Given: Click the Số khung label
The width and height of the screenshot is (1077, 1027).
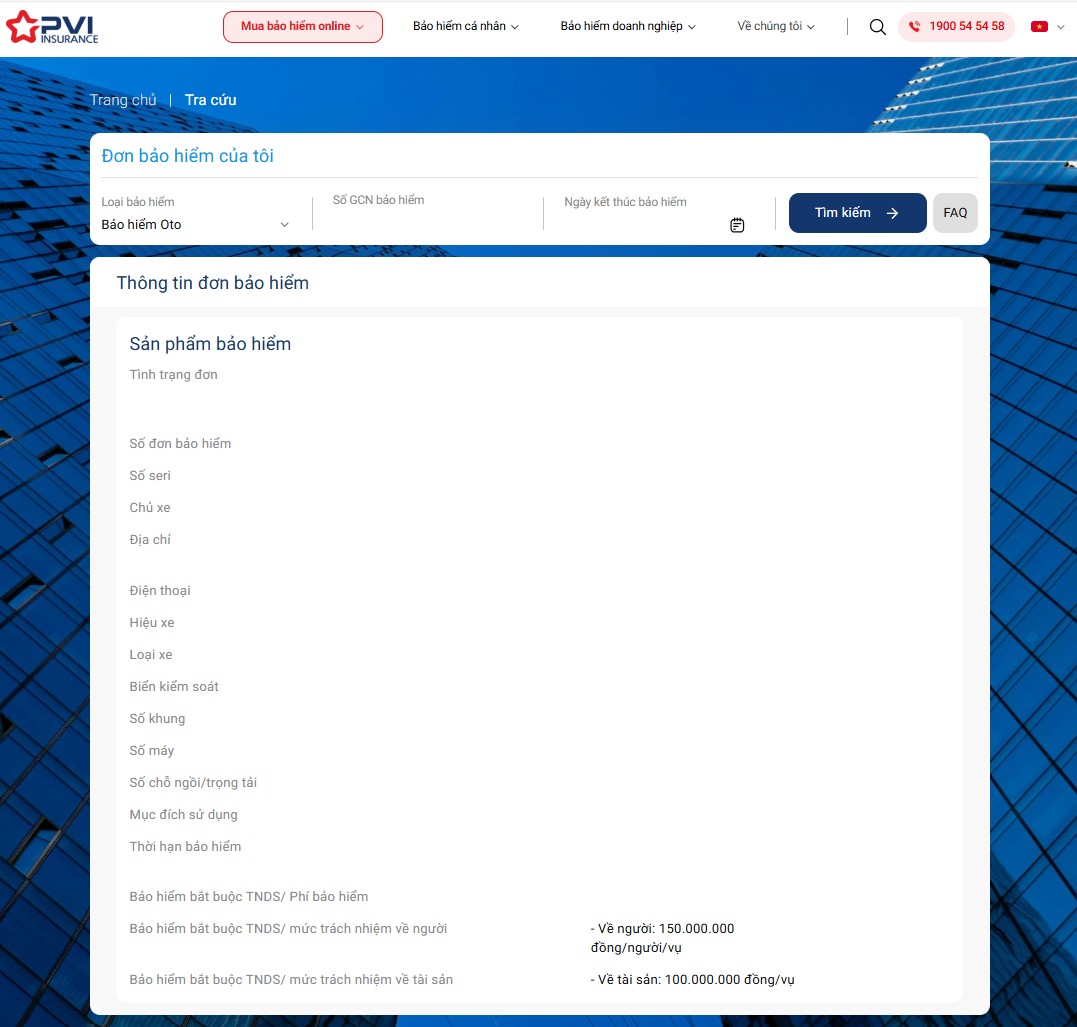Looking at the screenshot, I should coord(157,719).
